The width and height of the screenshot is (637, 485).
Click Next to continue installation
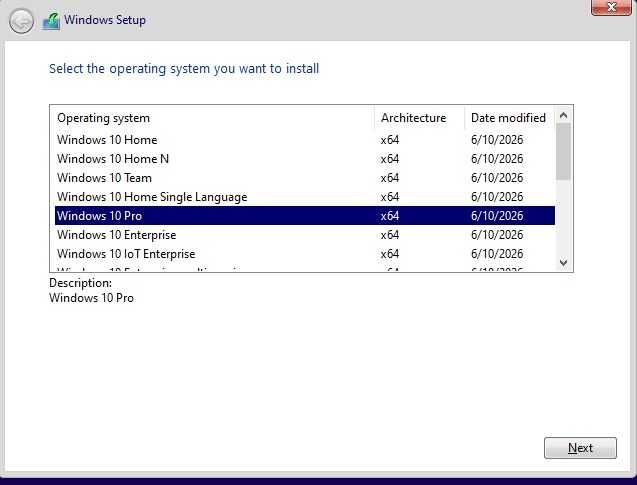[x=580, y=448]
